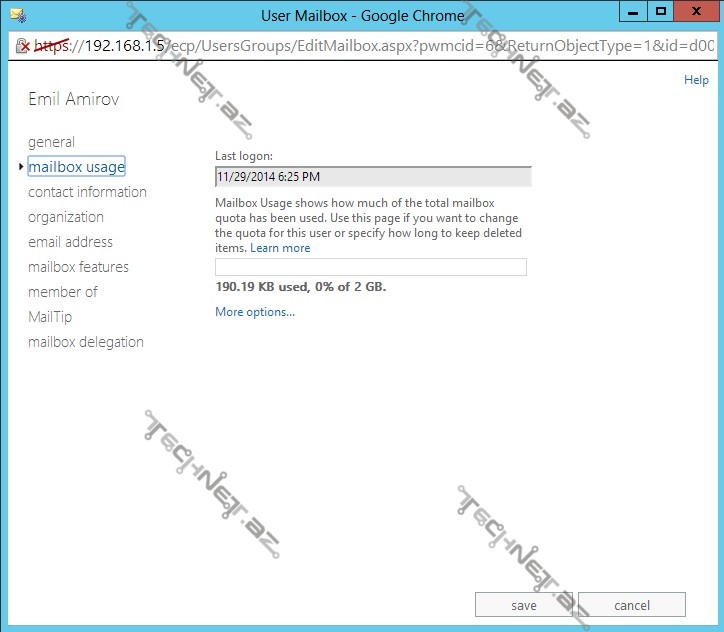This screenshot has width=724, height=632.
Task: Click the URL address bar
Action: click(380, 46)
